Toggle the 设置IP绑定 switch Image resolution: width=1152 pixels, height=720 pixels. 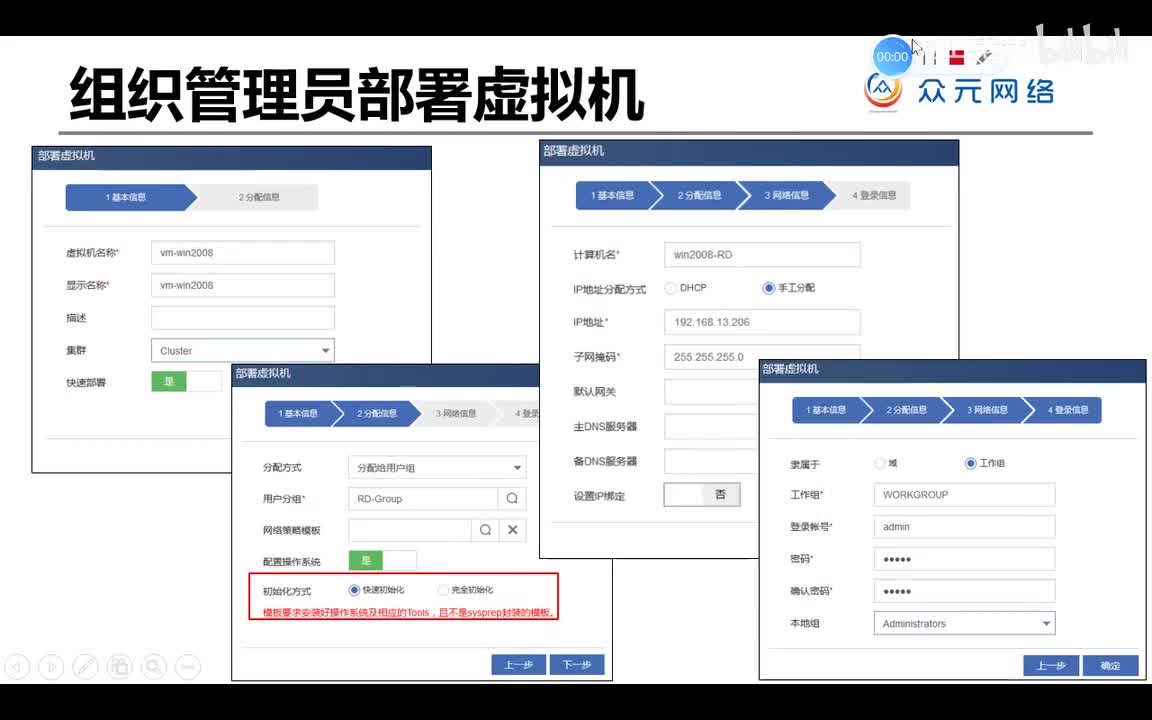click(x=702, y=494)
